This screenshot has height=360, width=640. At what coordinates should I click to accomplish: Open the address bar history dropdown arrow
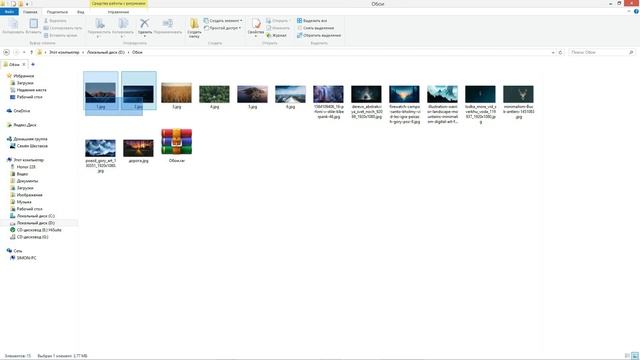(553, 52)
